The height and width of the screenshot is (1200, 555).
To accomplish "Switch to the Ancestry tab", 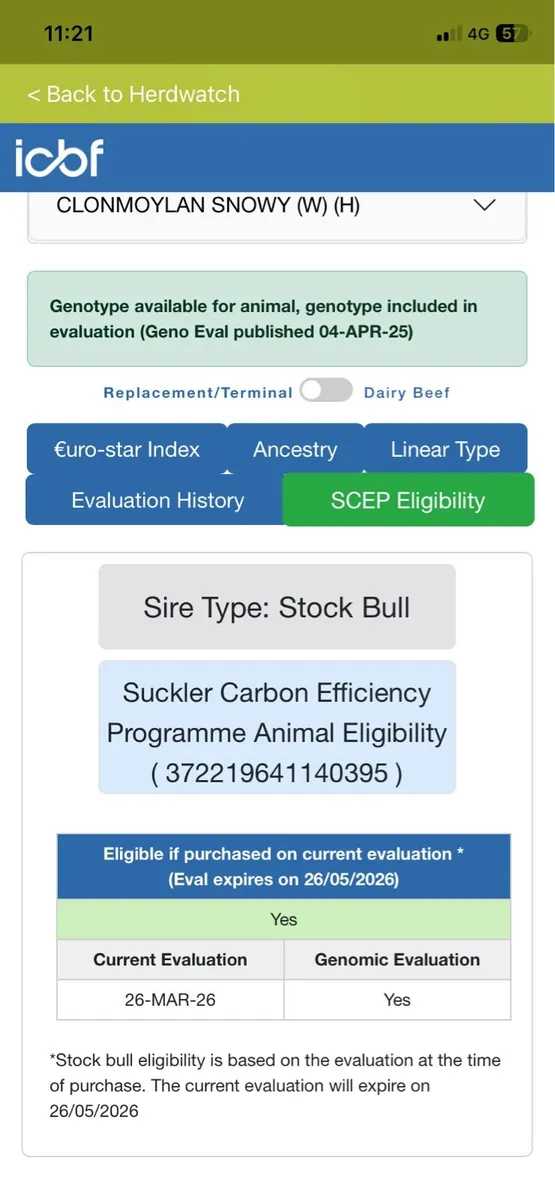I will [295, 449].
